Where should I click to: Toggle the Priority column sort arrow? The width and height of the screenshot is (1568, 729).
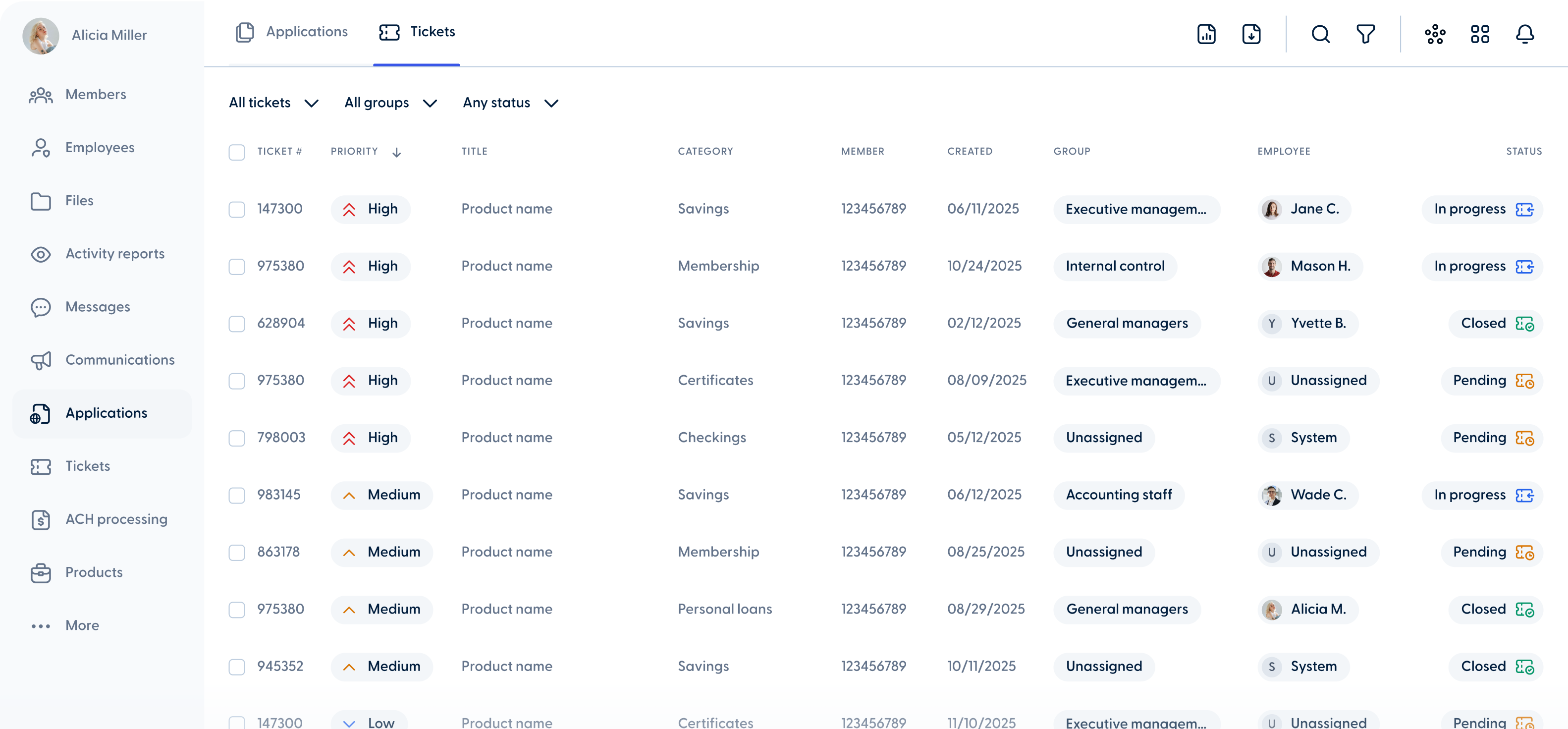pos(396,152)
